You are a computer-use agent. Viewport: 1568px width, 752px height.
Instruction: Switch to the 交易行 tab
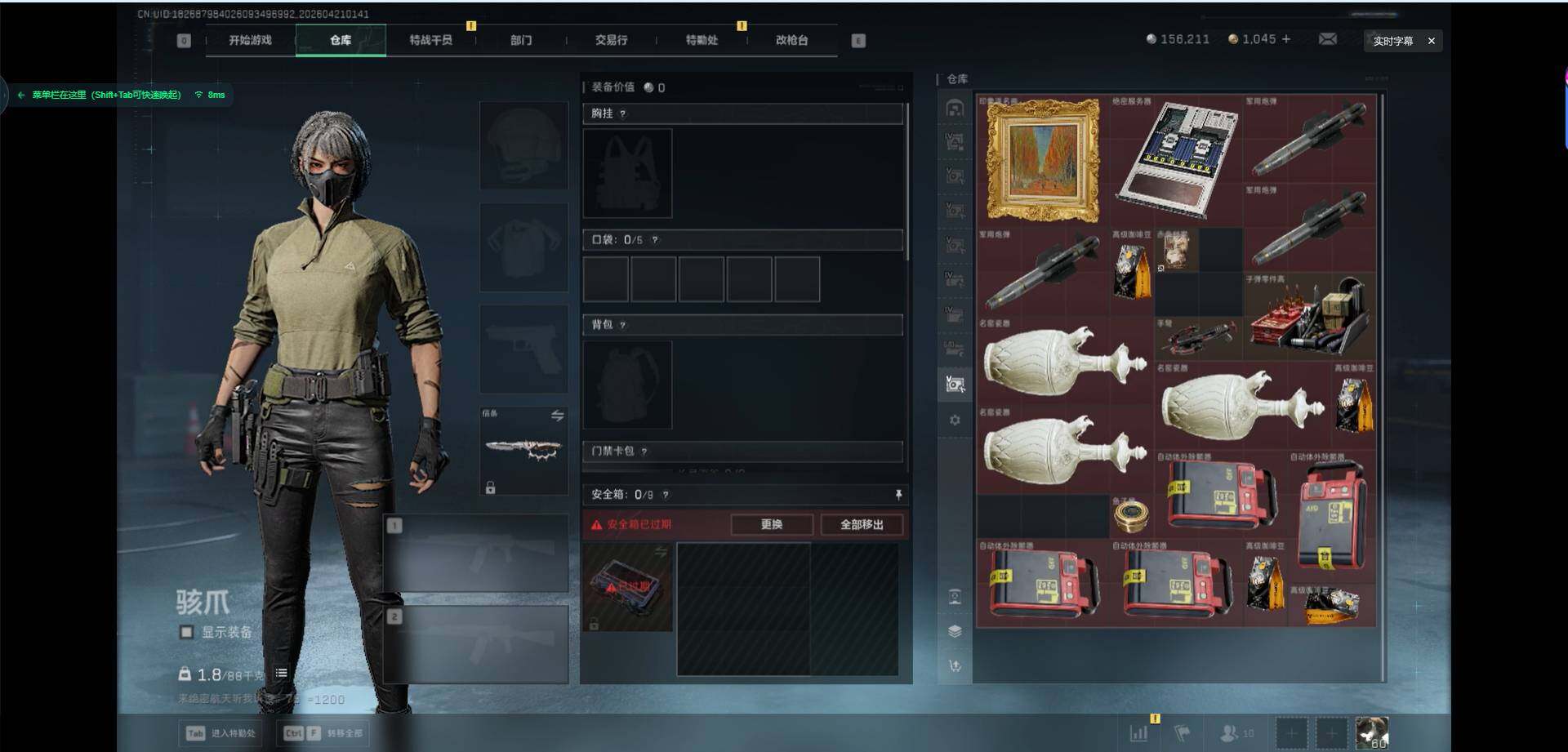(611, 40)
